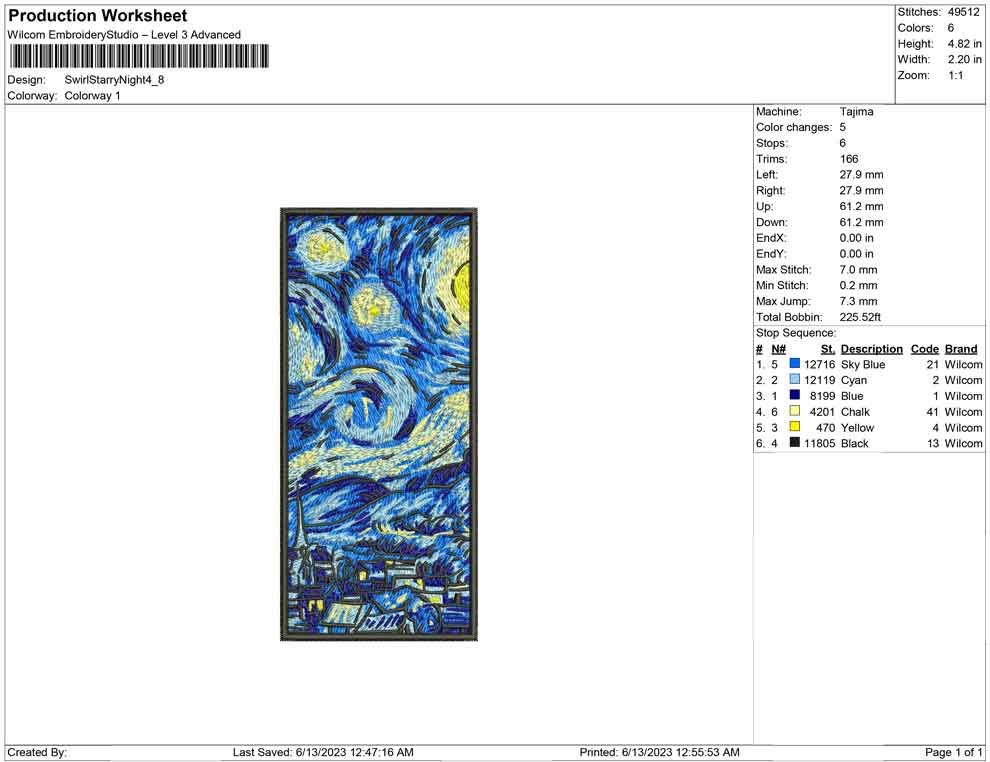Click the barcode under the header

pos(138,56)
